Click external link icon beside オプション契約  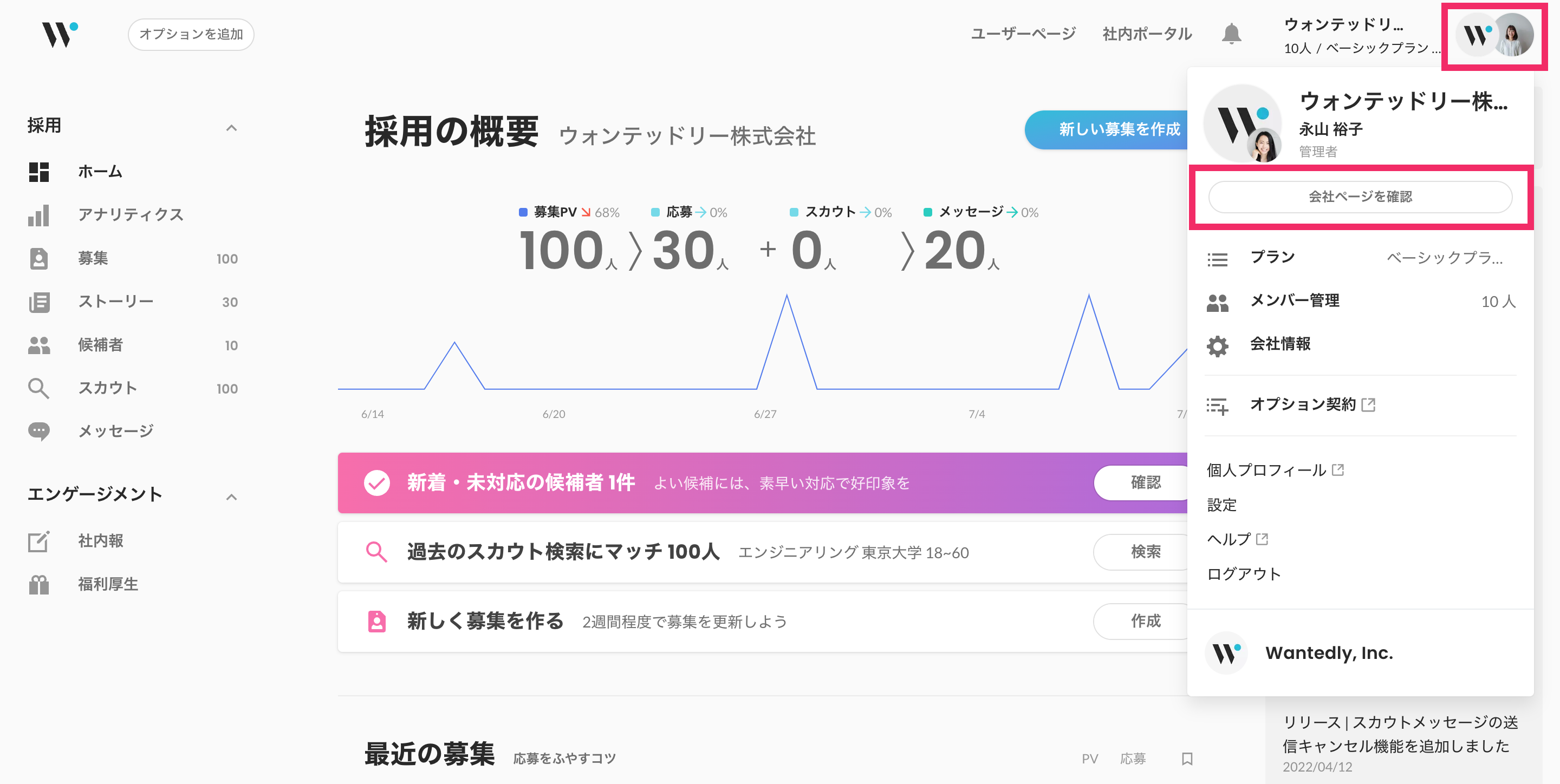[1368, 404]
